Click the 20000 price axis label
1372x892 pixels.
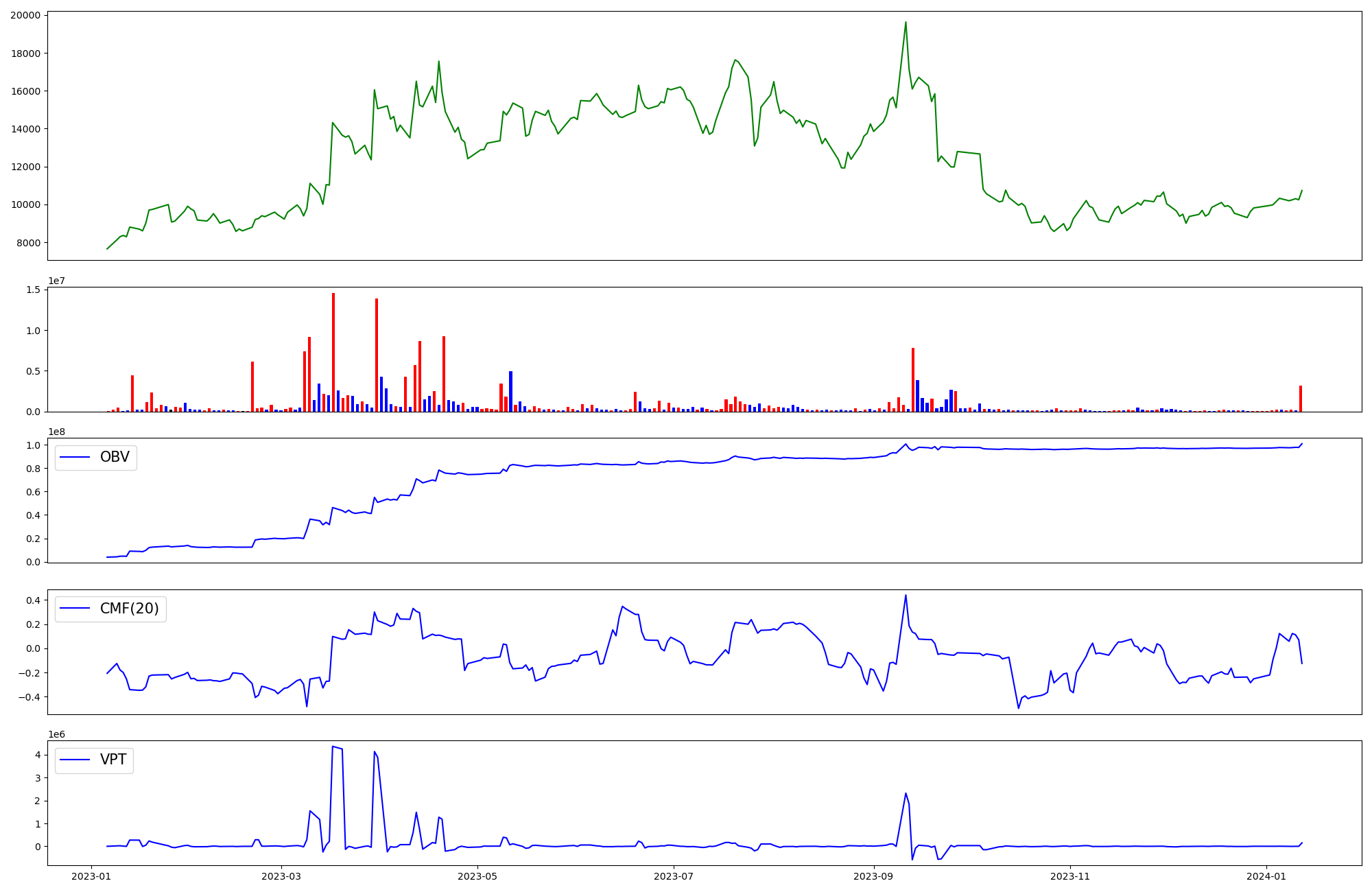25,15
